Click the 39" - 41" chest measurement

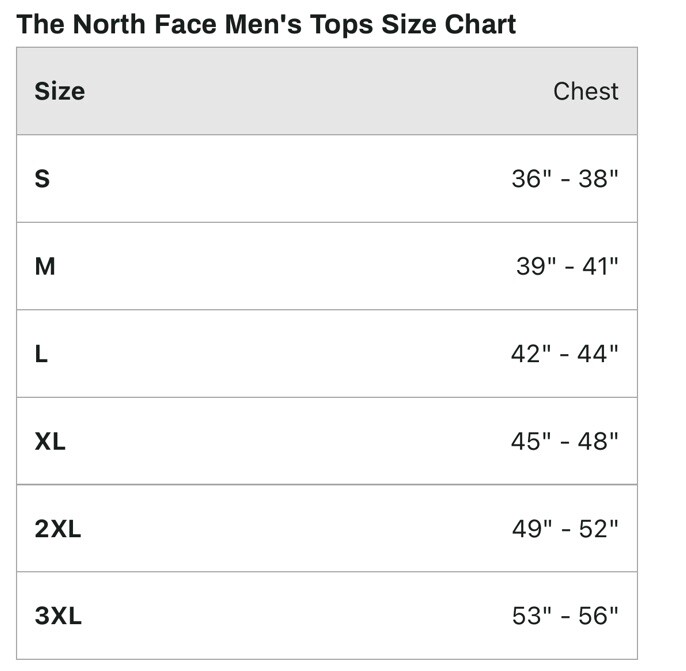(x=567, y=266)
